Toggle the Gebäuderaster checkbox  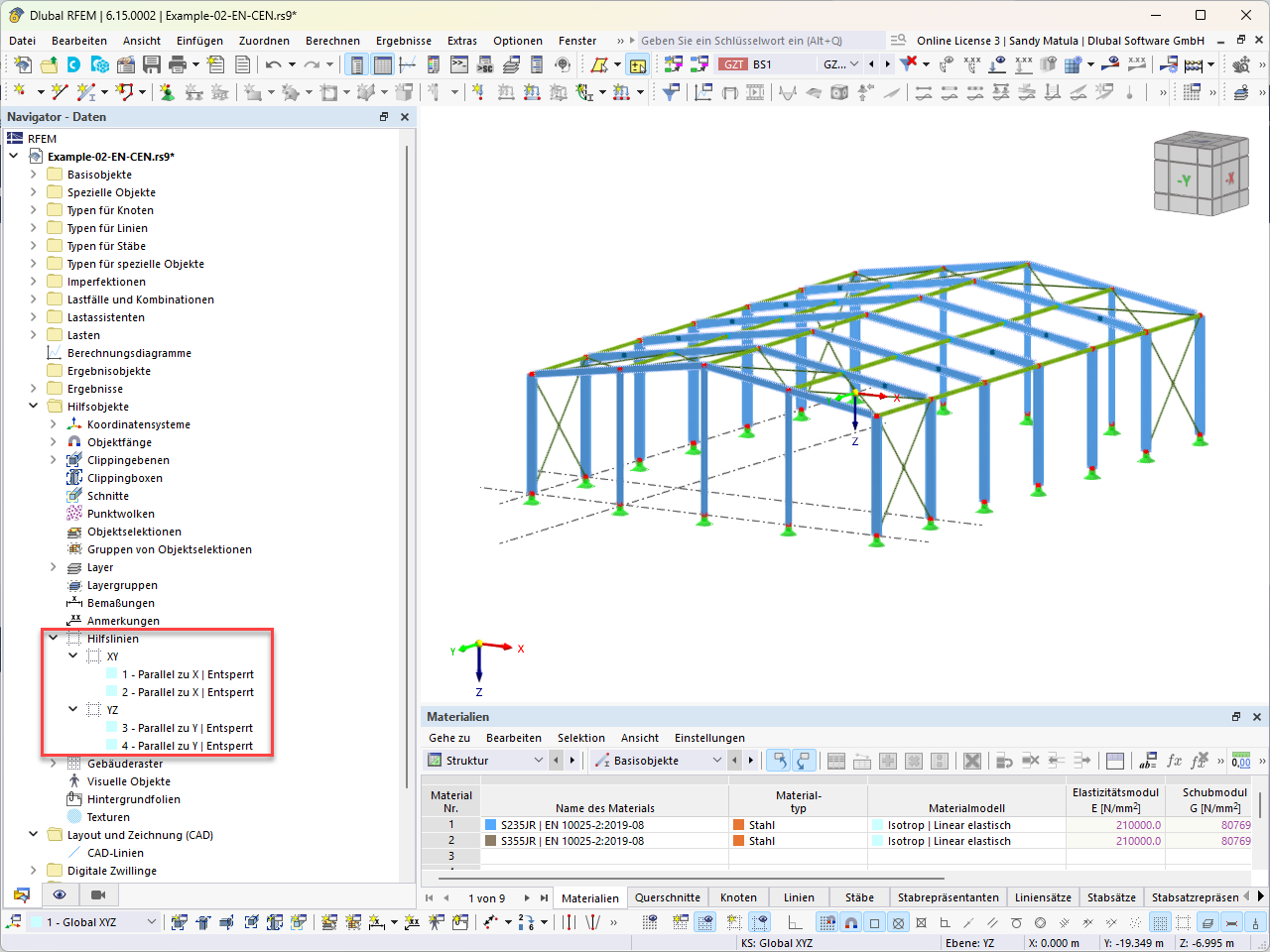73,764
